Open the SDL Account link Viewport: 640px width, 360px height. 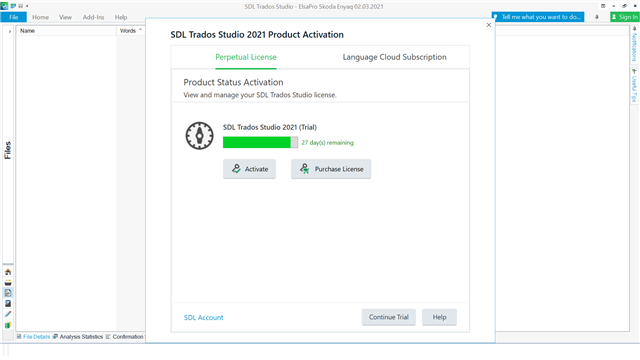click(204, 318)
